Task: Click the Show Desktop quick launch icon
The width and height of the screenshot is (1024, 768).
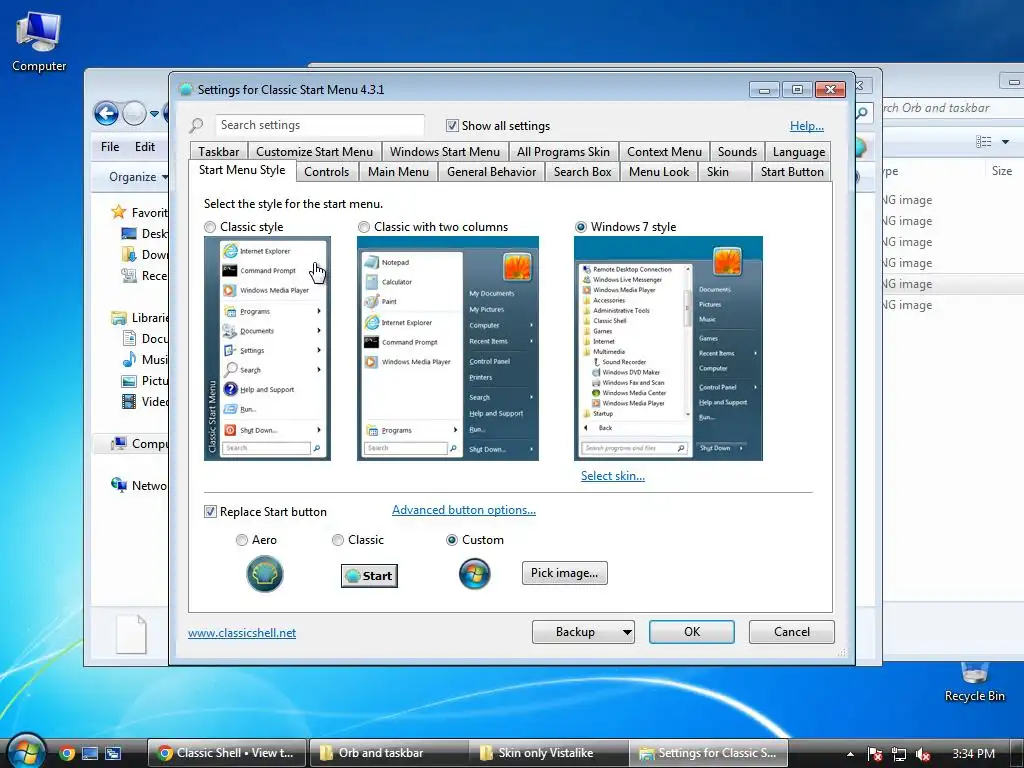Action: pos(89,753)
